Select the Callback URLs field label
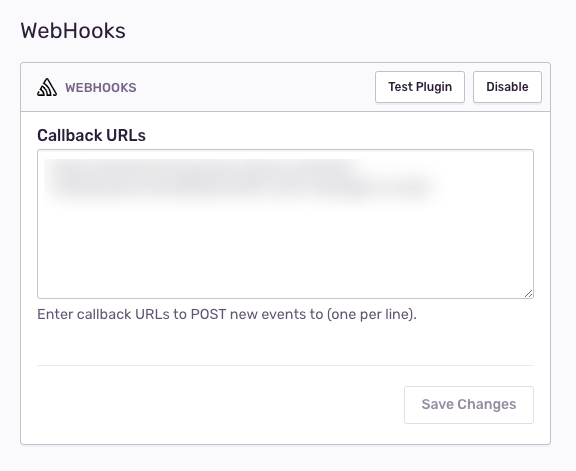576x471 pixels. coord(91,135)
